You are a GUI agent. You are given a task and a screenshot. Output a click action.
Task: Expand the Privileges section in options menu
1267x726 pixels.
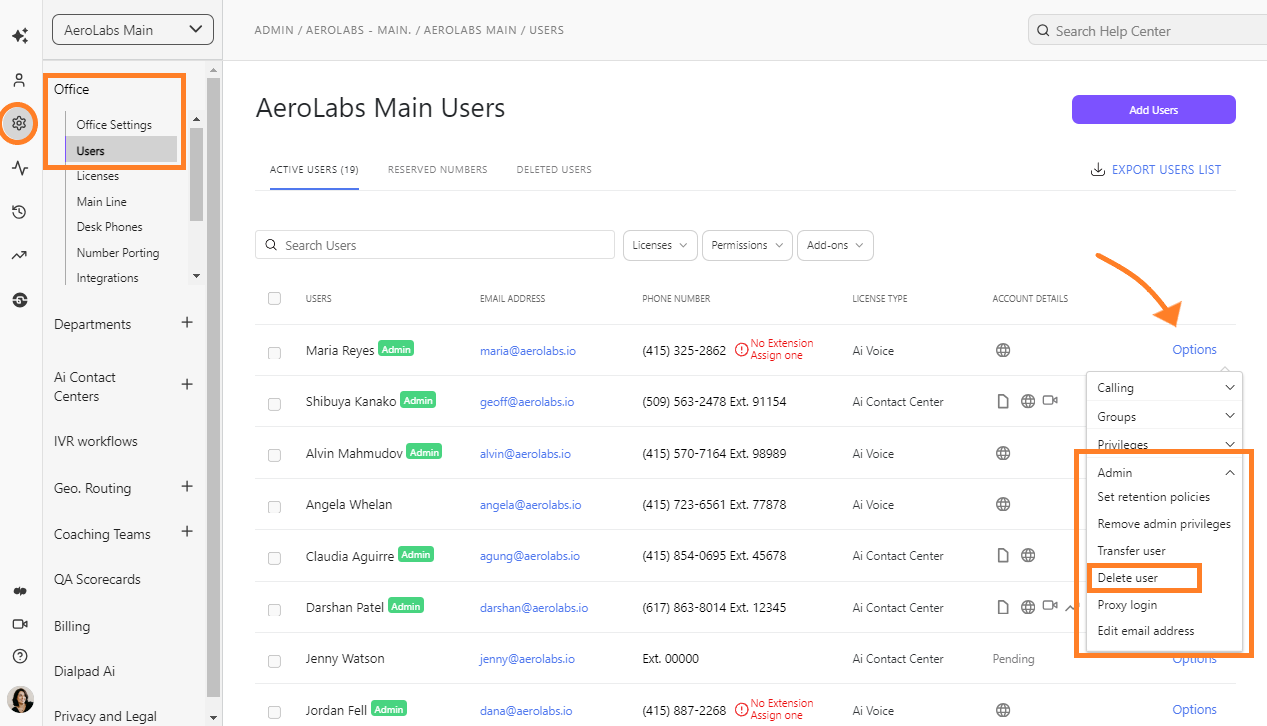pos(1165,444)
